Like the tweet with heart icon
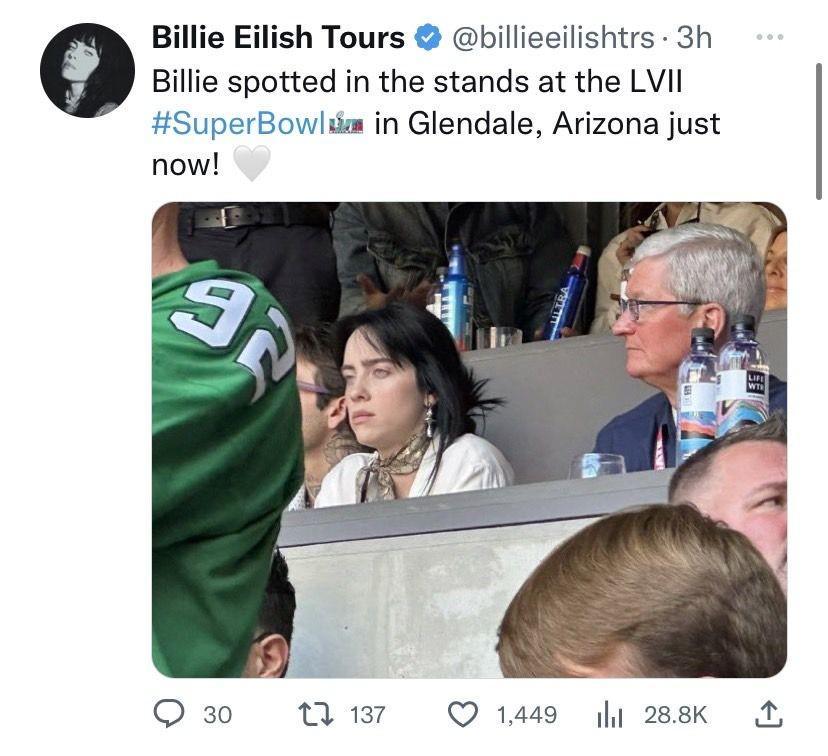Screen dimensions: 828x756 [x=463, y=715]
